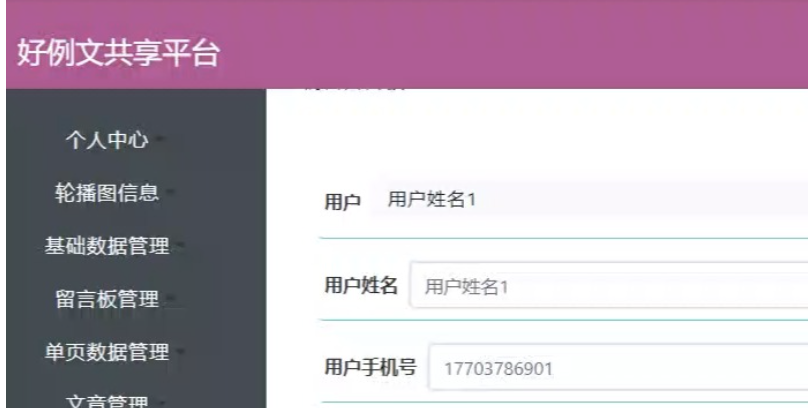The height and width of the screenshot is (408, 808).
Task: Select 轮播图信息 in the sidebar
Action: coord(107,193)
